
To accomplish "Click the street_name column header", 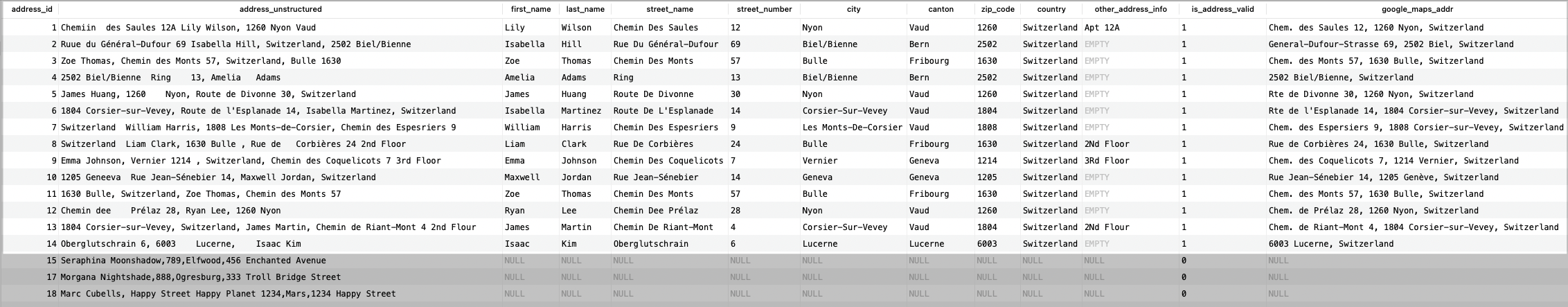I will [x=669, y=10].
